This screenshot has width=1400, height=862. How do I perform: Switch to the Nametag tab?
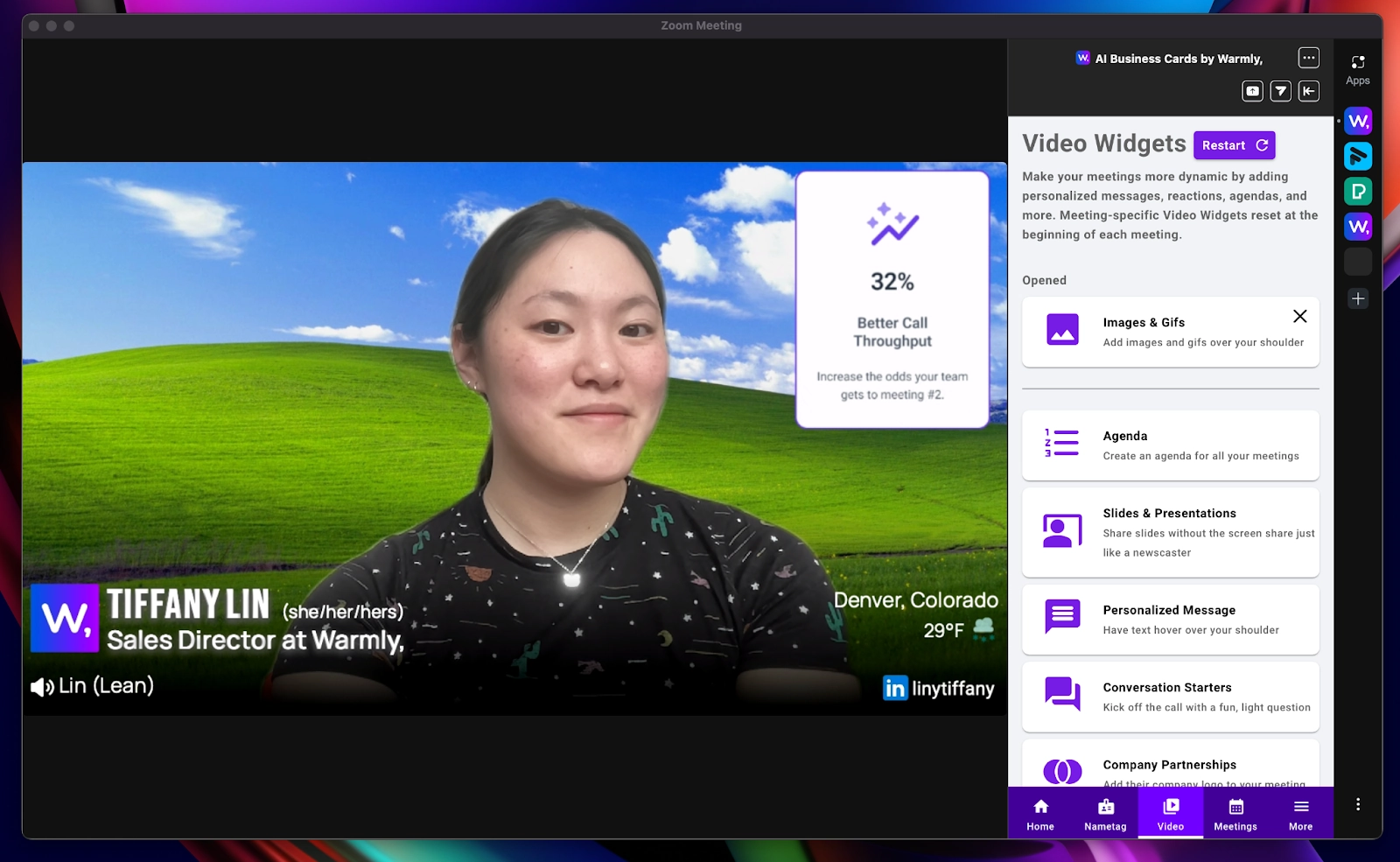click(1105, 814)
